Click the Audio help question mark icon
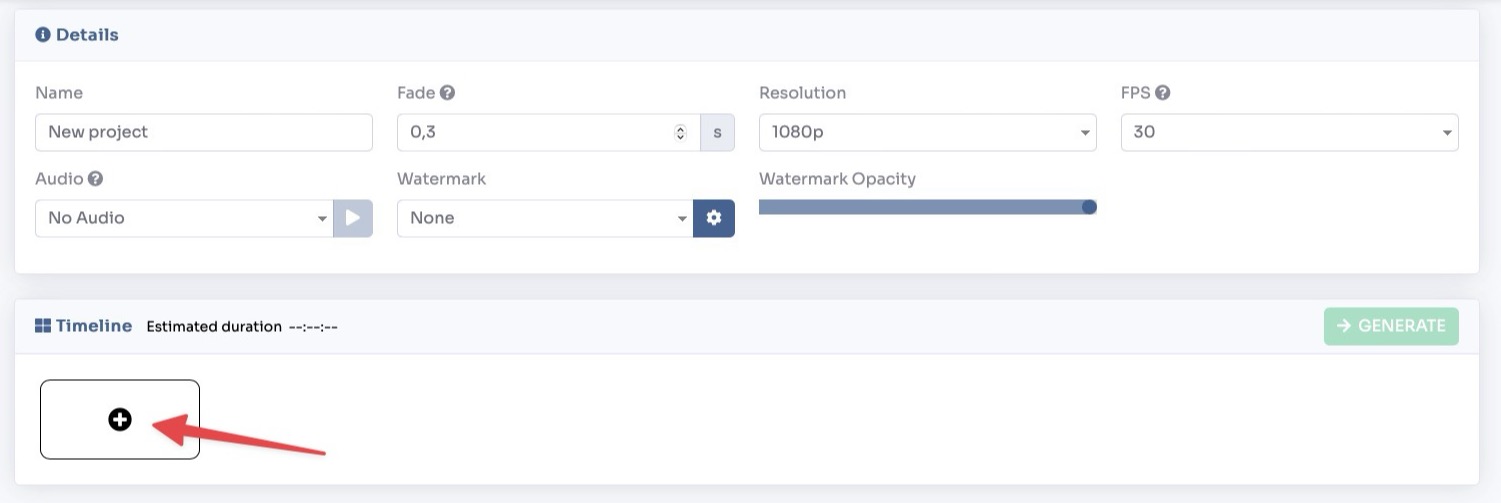This screenshot has width=1501, height=503. coord(96,179)
